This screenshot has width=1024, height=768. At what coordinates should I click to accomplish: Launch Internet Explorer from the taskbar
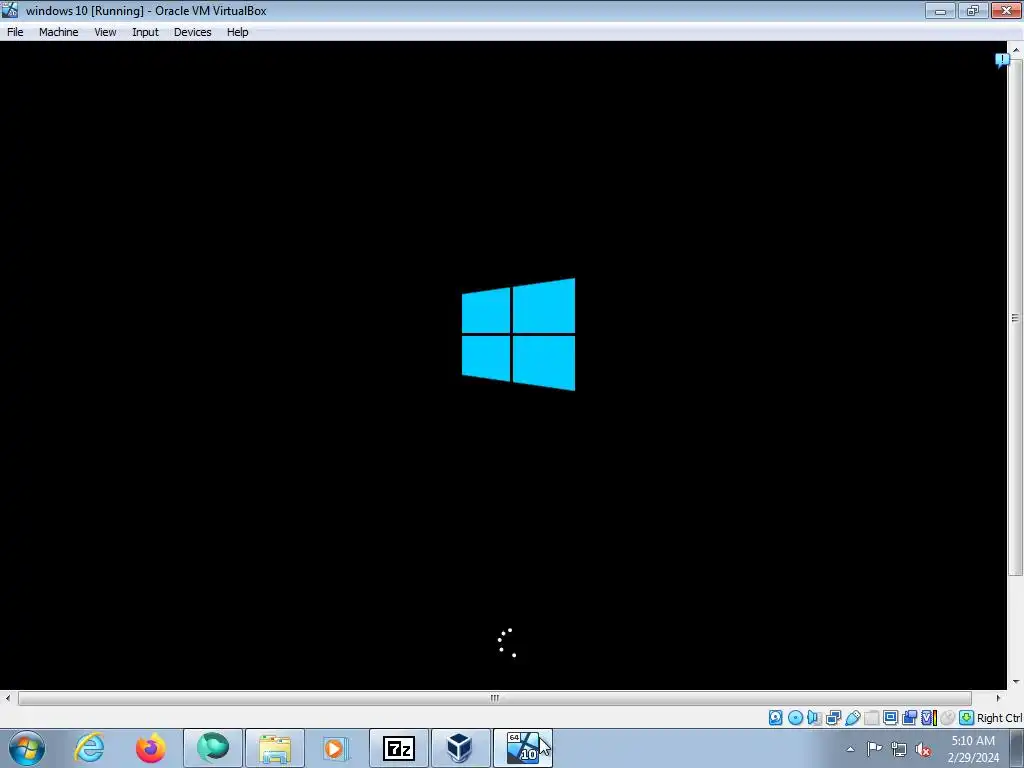[89, 748]
